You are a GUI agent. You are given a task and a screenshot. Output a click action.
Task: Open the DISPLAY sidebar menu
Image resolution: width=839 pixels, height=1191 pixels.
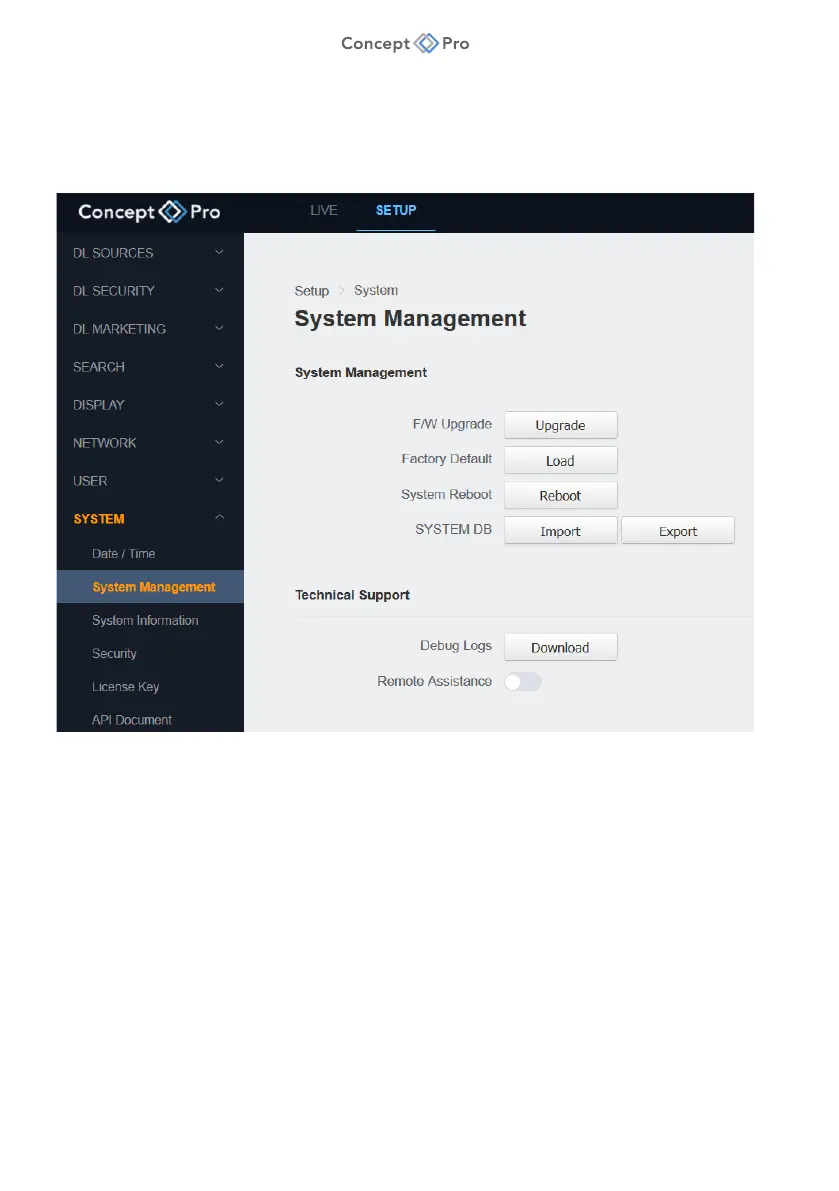pyautogui.click(x=150, y=405)
